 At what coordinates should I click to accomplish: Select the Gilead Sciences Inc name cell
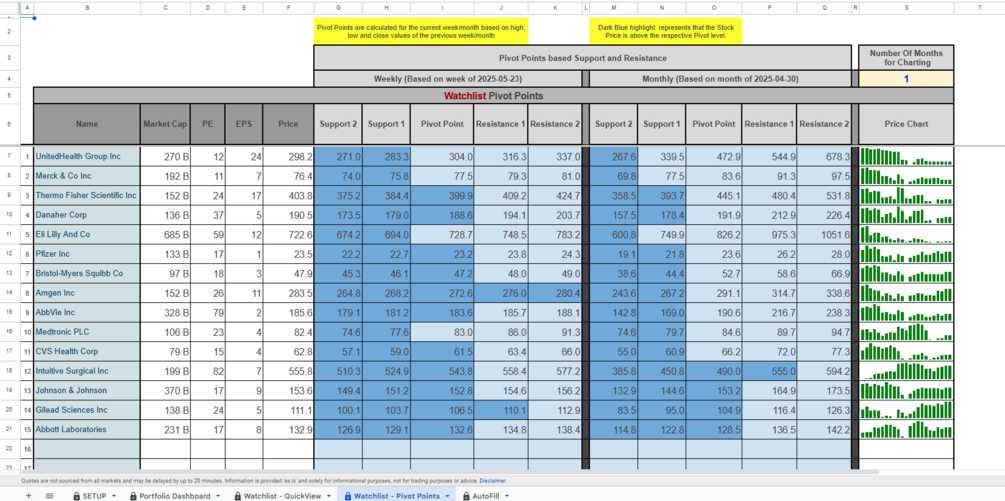point(87,410)
